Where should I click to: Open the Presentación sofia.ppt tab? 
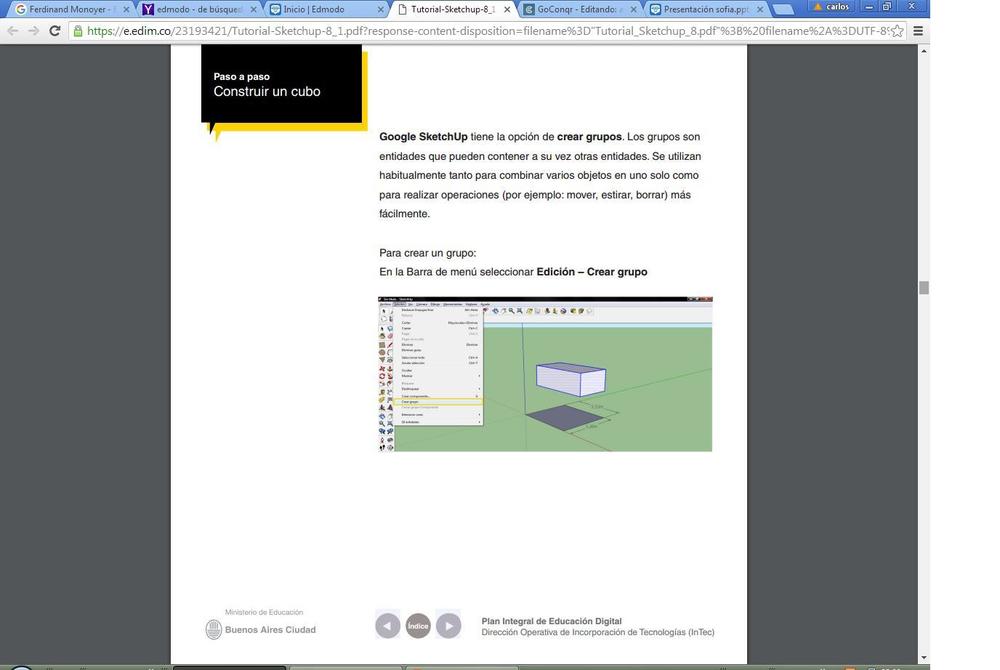click(x=705, y=9)
